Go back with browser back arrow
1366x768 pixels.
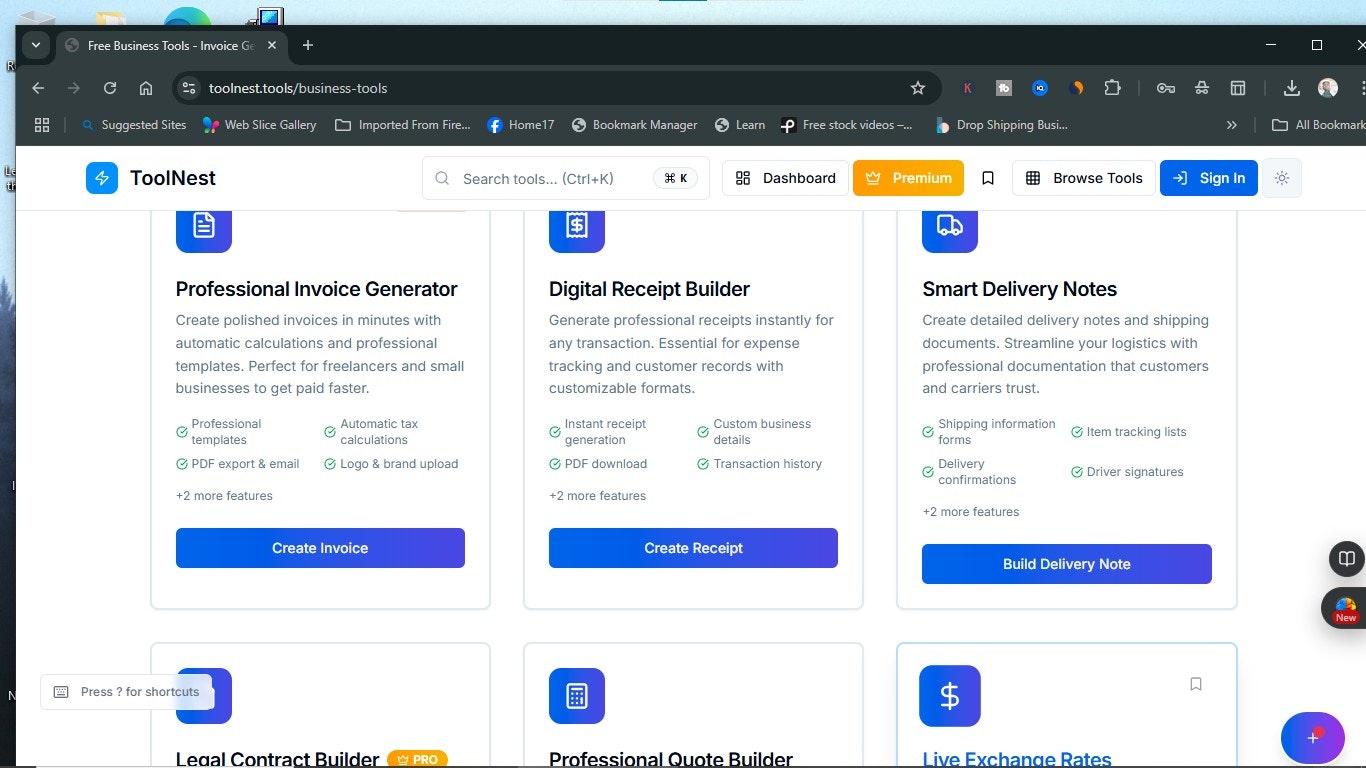click(38, 88)
